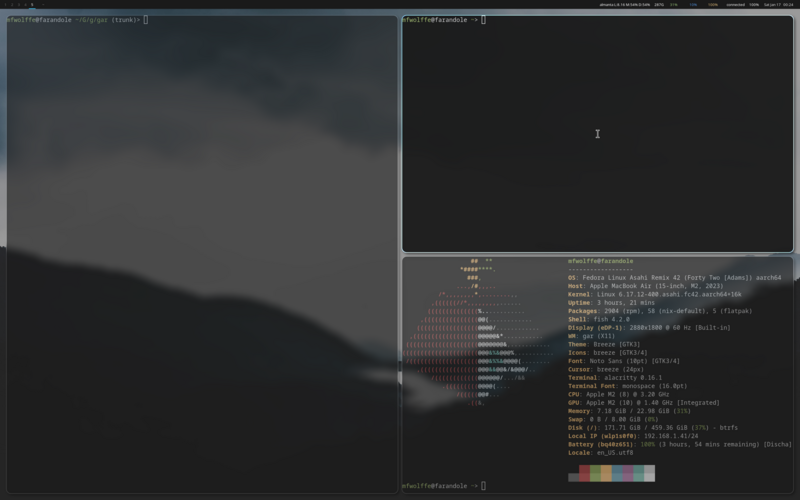The height and width of the screenshot is (500, 800).
Task: Click the red swatch in the terminal color palette
Action: (x=584, y=473)
